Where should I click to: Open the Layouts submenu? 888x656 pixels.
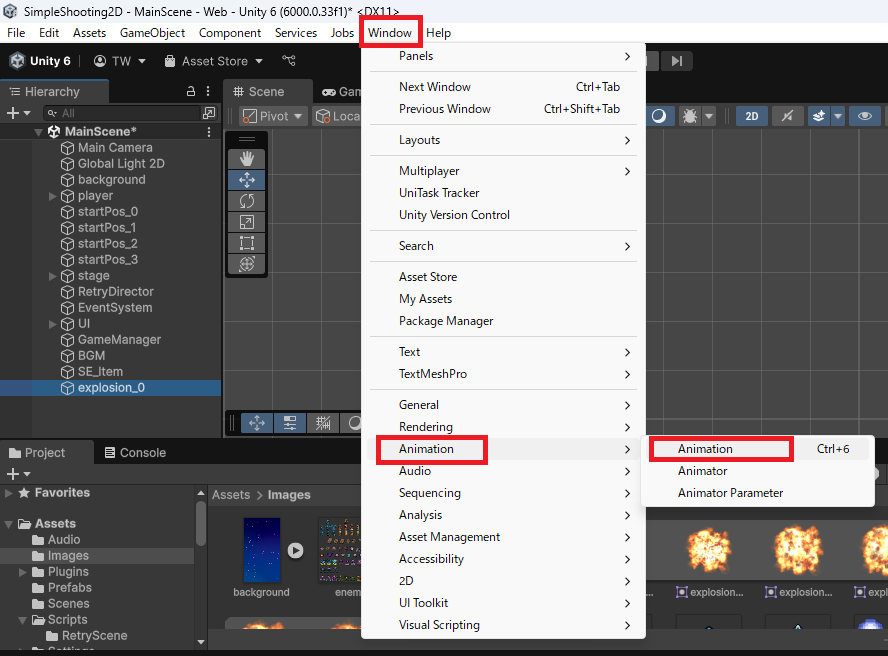tap(503, 140)
